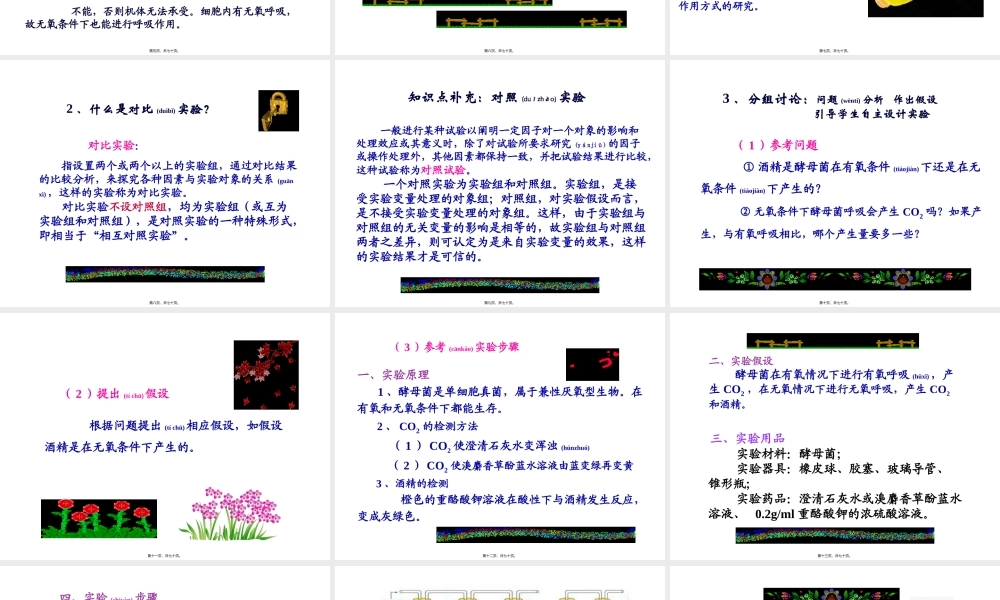Image resolution: width=1000 pixels, height=600 pixels.
Task: Select the green machinery clipart on top-center slide
Action: tap(530, 17)
